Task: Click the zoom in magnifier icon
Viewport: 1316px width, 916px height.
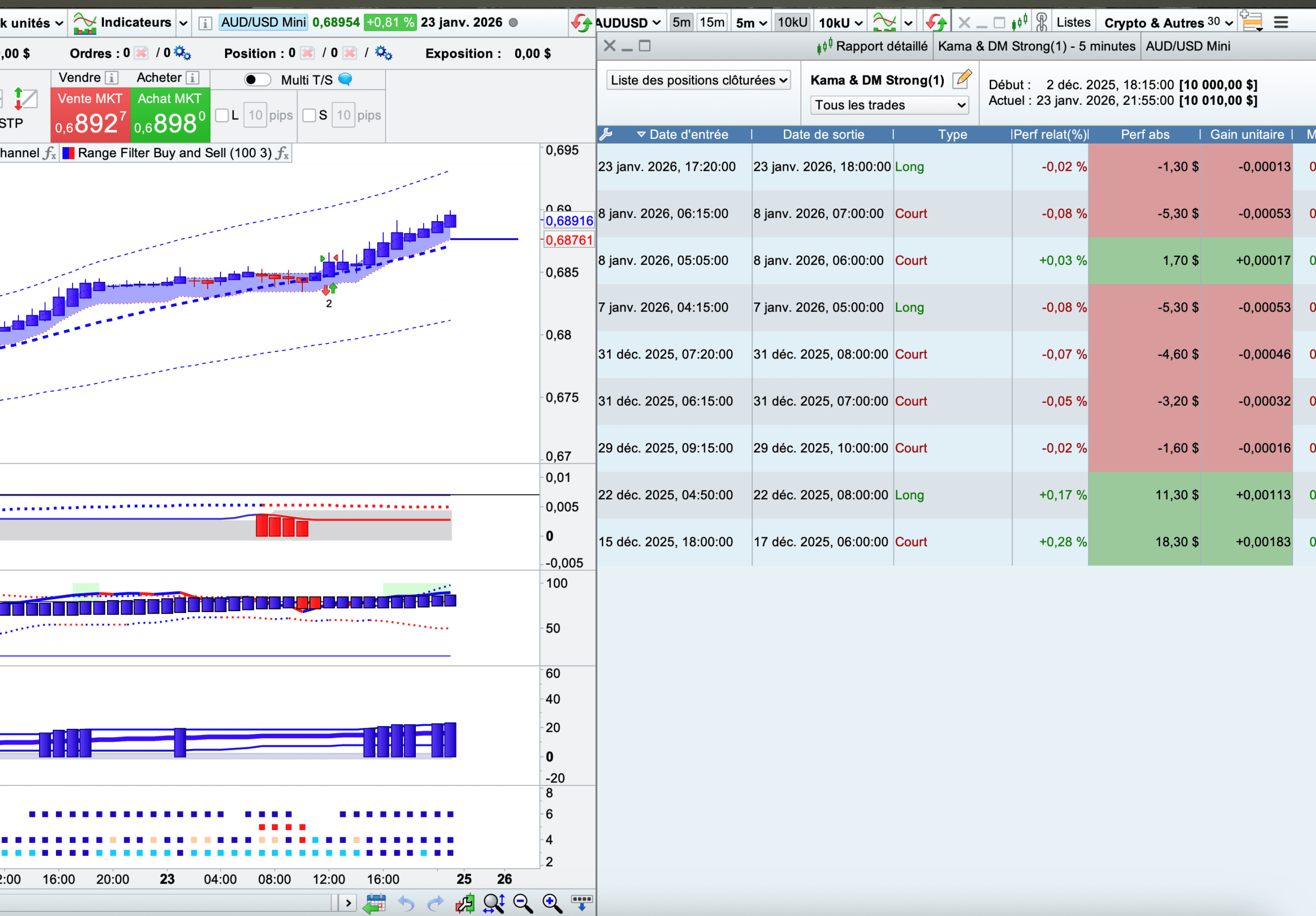Action: (x=552, y=903)
